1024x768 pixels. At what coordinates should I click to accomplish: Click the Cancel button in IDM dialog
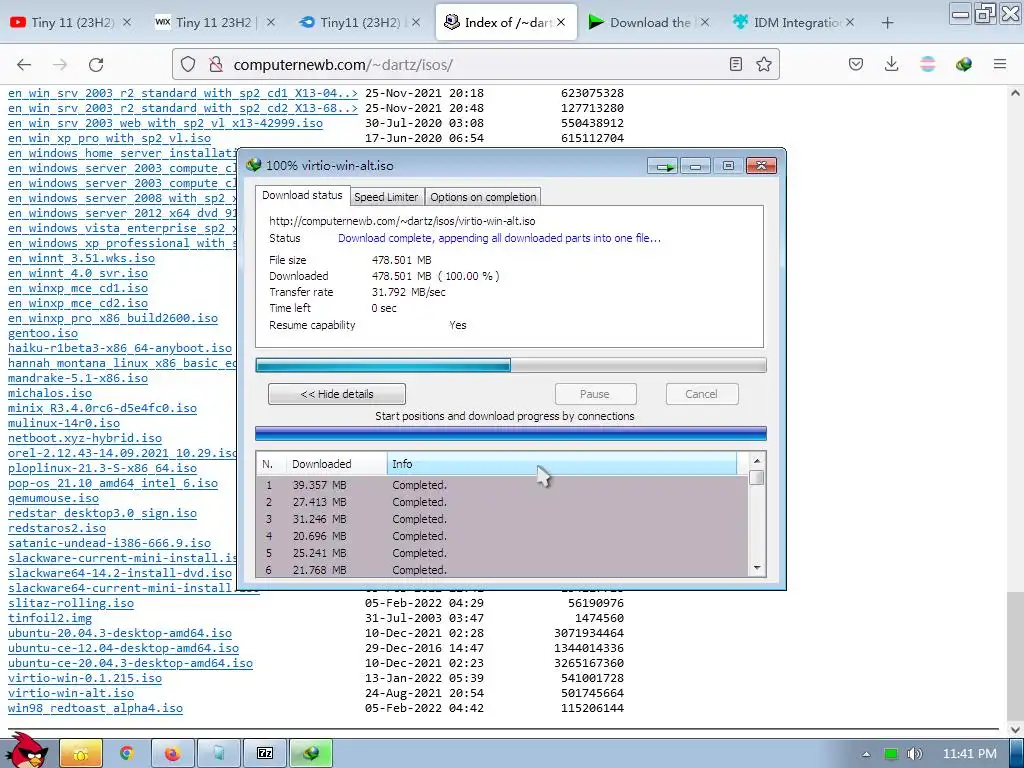click(701, 394)
